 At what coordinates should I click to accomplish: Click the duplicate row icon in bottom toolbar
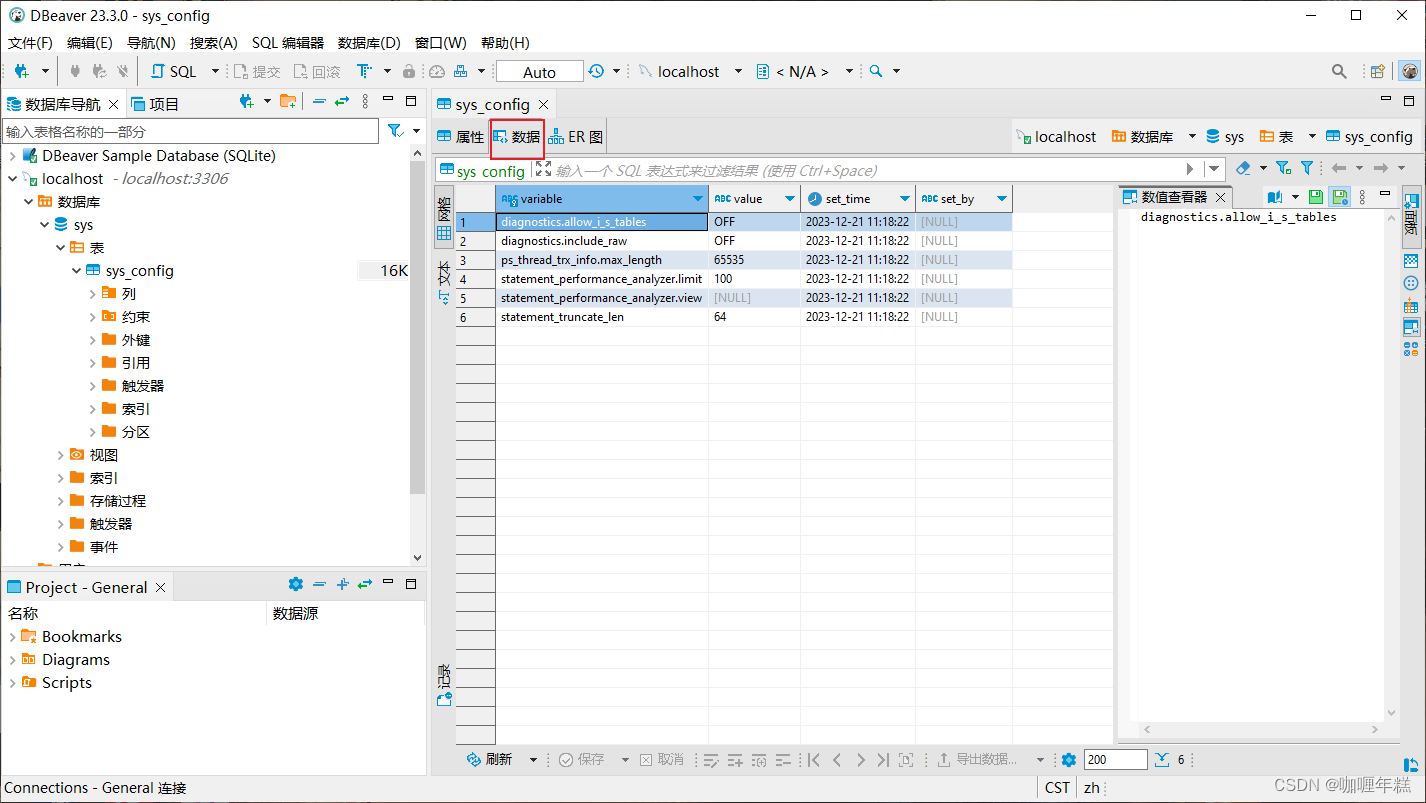(759, 760)
